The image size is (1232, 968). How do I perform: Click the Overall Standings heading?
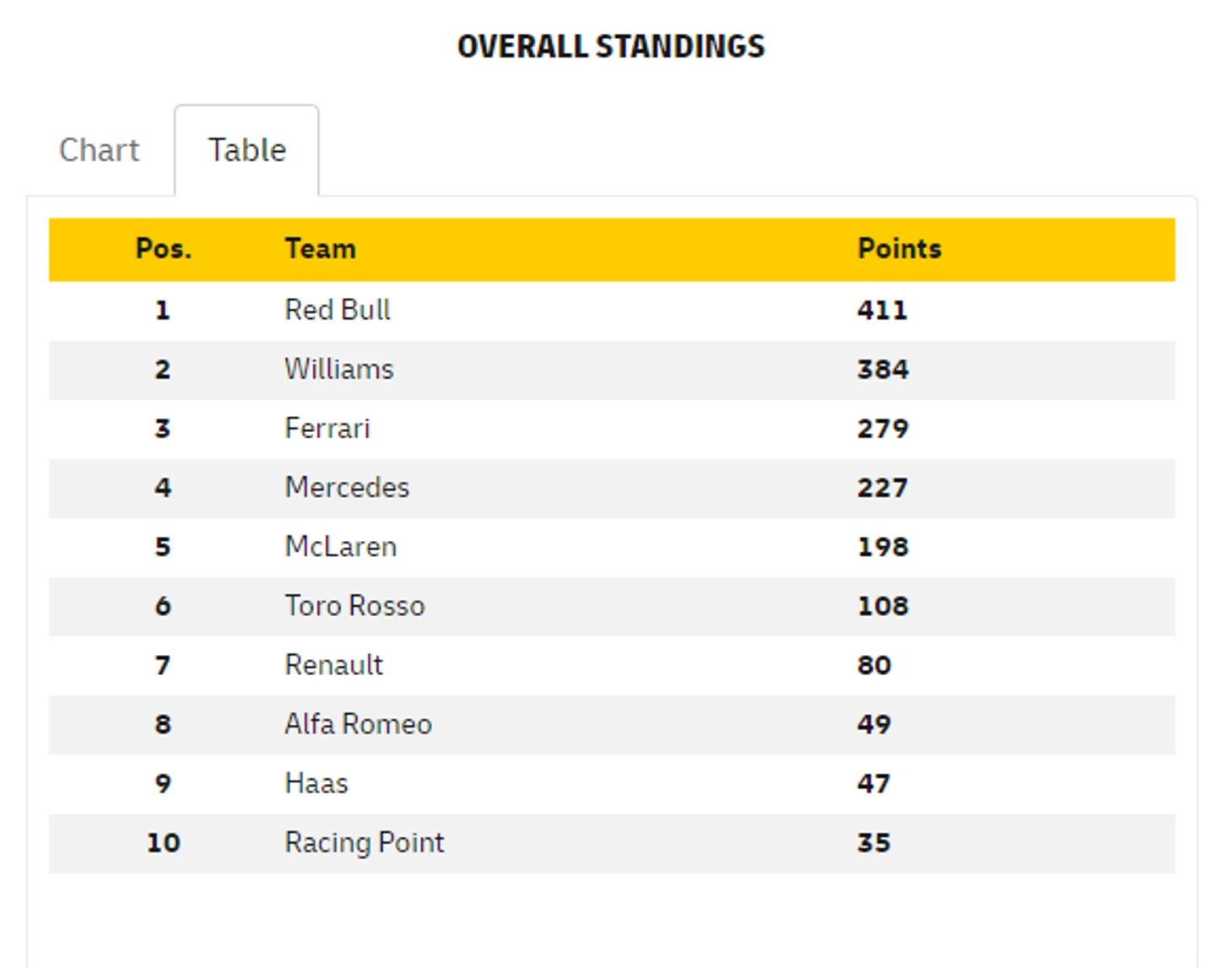click(x=611, y=46)
